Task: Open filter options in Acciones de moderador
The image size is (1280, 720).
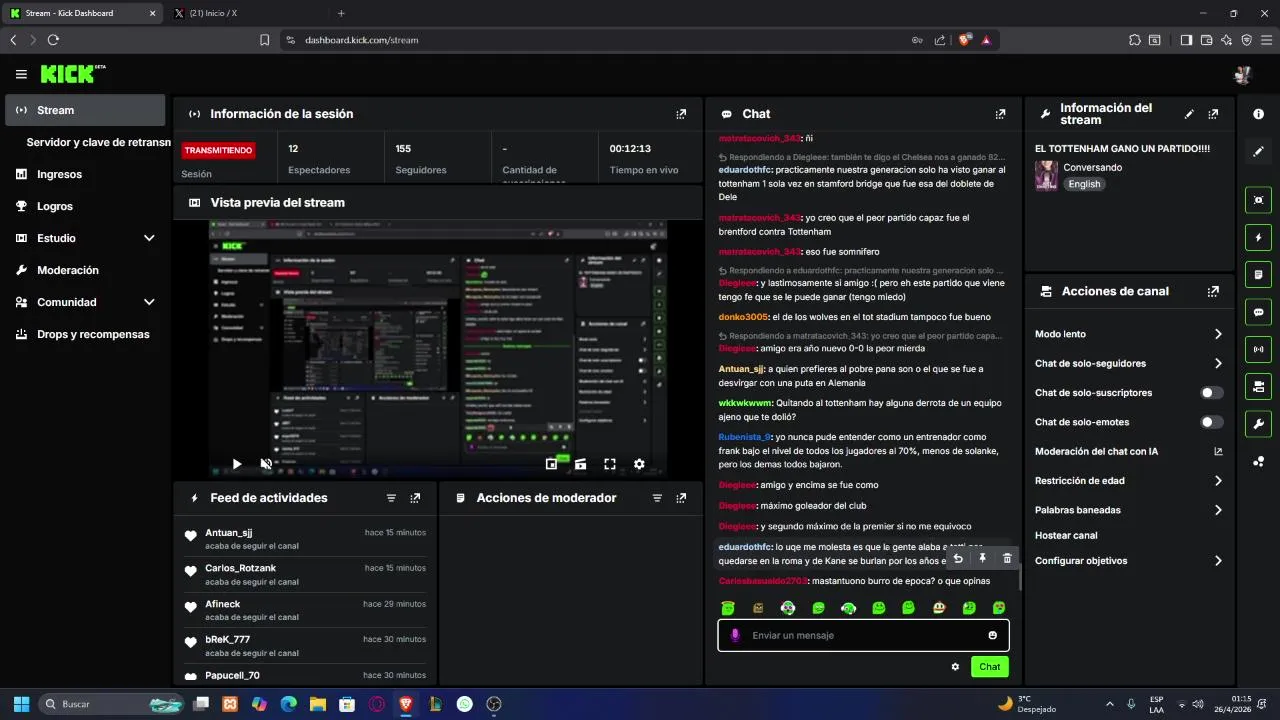Action: (x=657, y=498)
